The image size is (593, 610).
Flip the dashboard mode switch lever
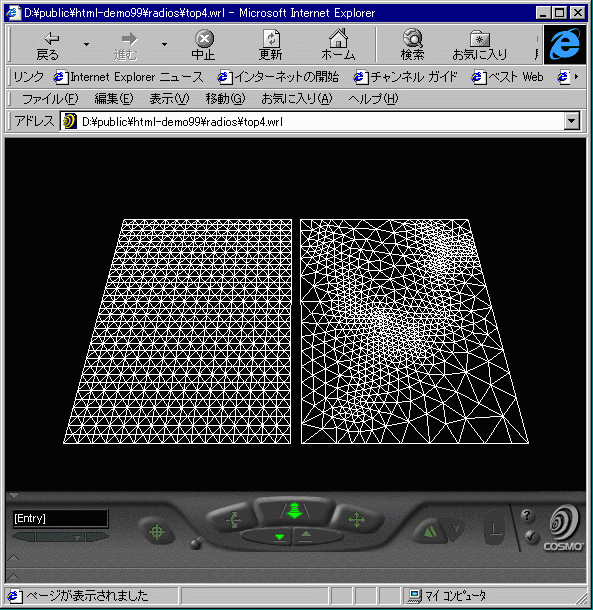196,543
